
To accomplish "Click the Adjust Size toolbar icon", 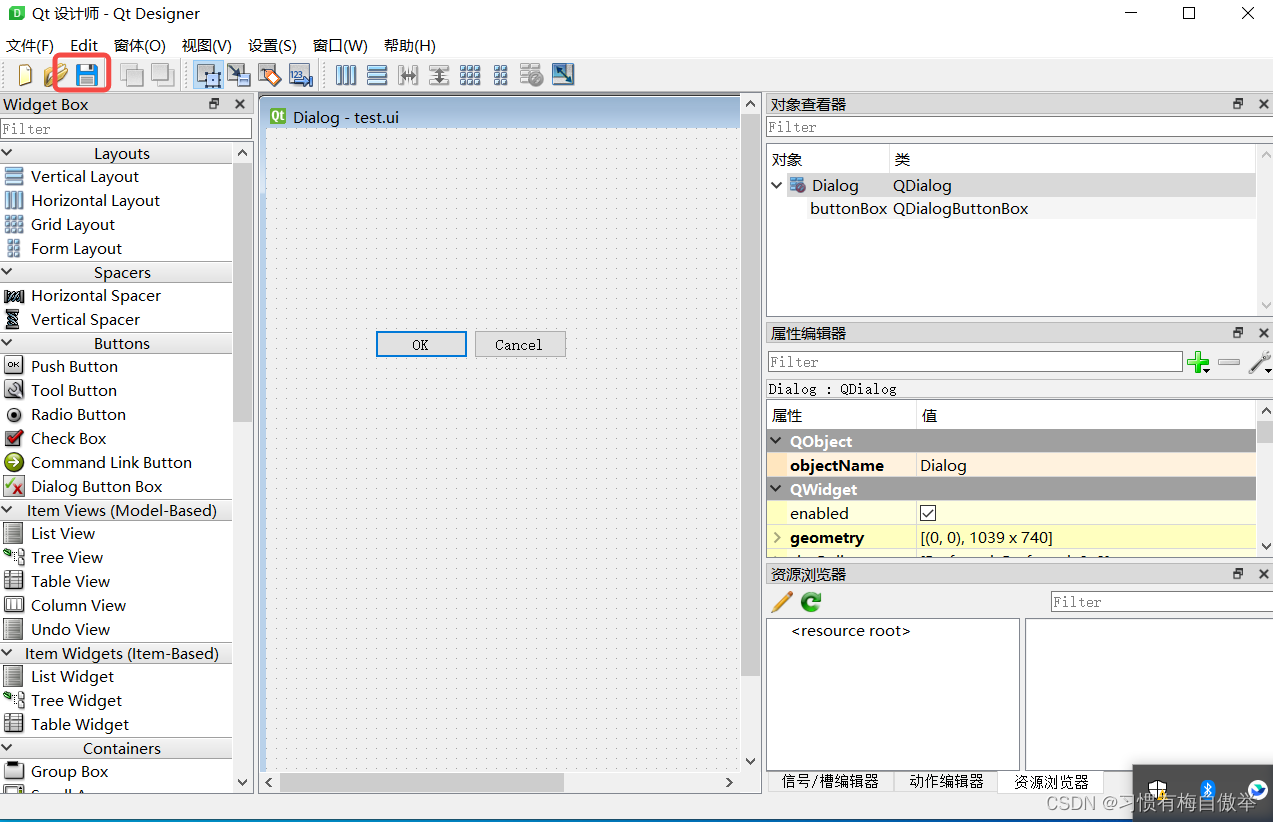I will pos(562,75).
